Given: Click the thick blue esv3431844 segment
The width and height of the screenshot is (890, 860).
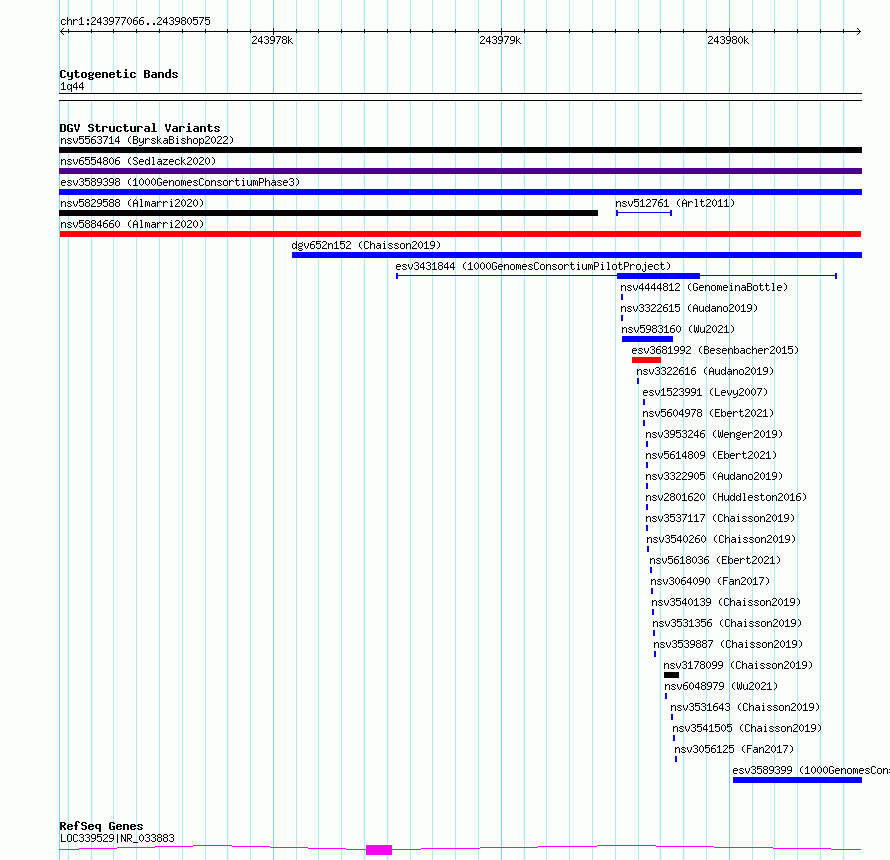Looking at the screenshot, I should coord(658,276).
